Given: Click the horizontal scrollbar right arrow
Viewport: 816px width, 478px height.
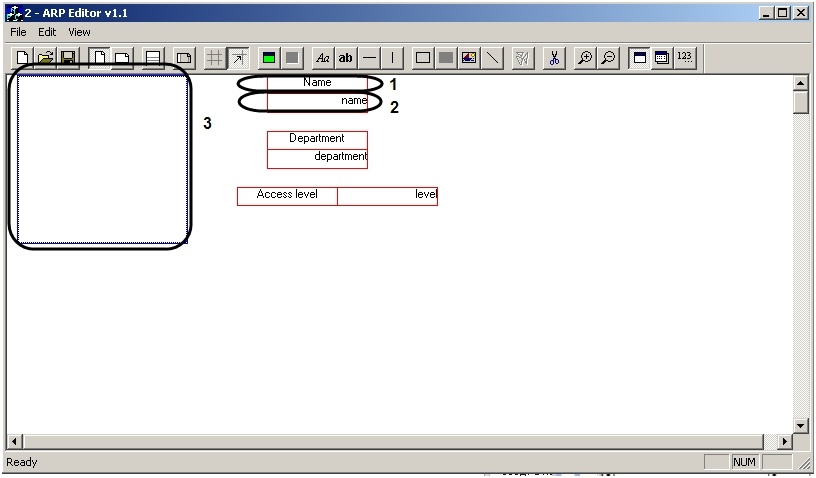Looking at the screenshot, I should point(785,442).
